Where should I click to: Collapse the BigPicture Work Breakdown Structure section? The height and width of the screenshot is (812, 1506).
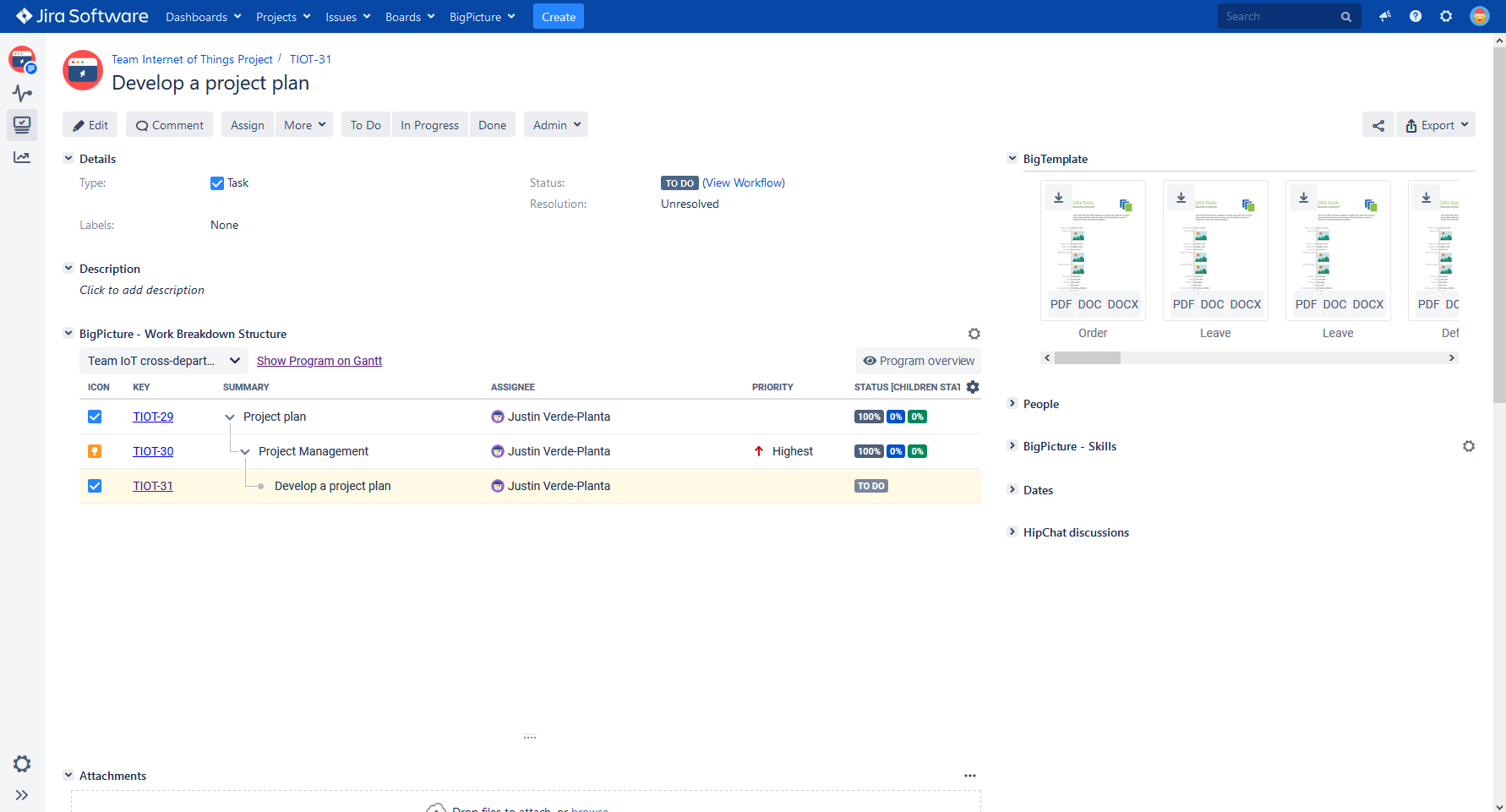(68, 333)
